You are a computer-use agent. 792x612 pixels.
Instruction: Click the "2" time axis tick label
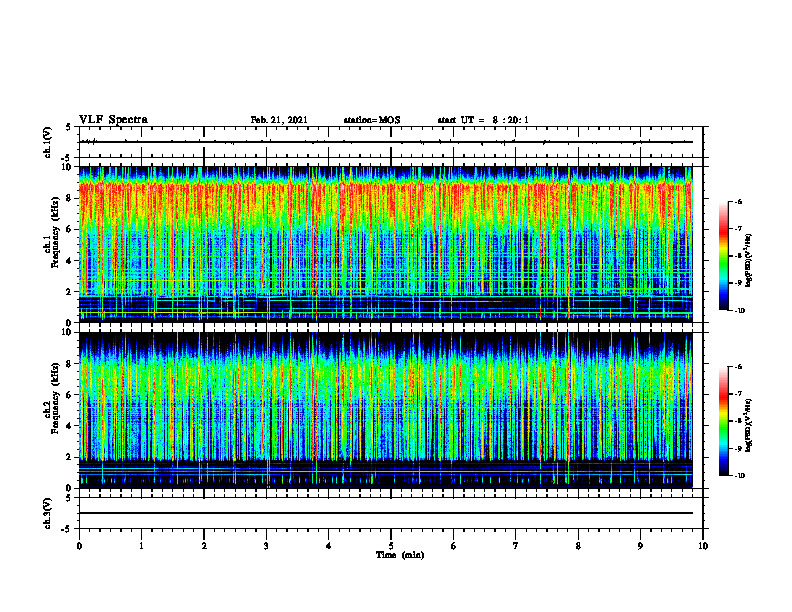coord(204,546)
